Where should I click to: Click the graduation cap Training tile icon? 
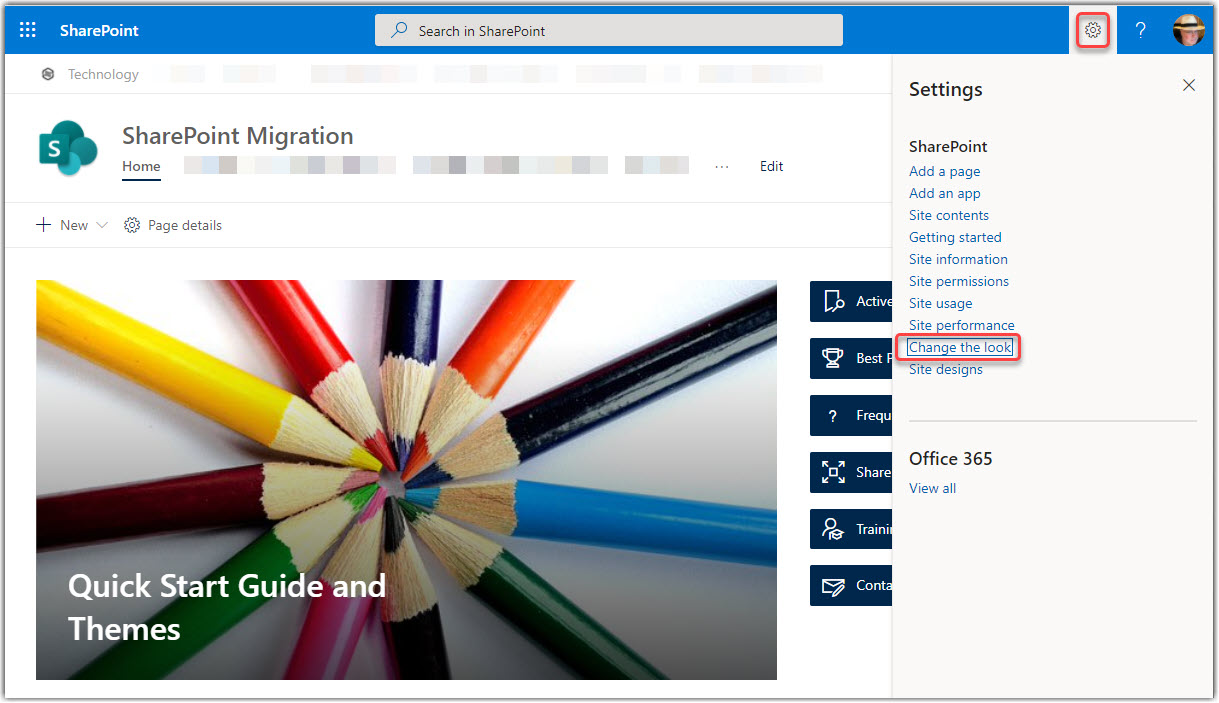pyautogui.click(x=835, y=528)
